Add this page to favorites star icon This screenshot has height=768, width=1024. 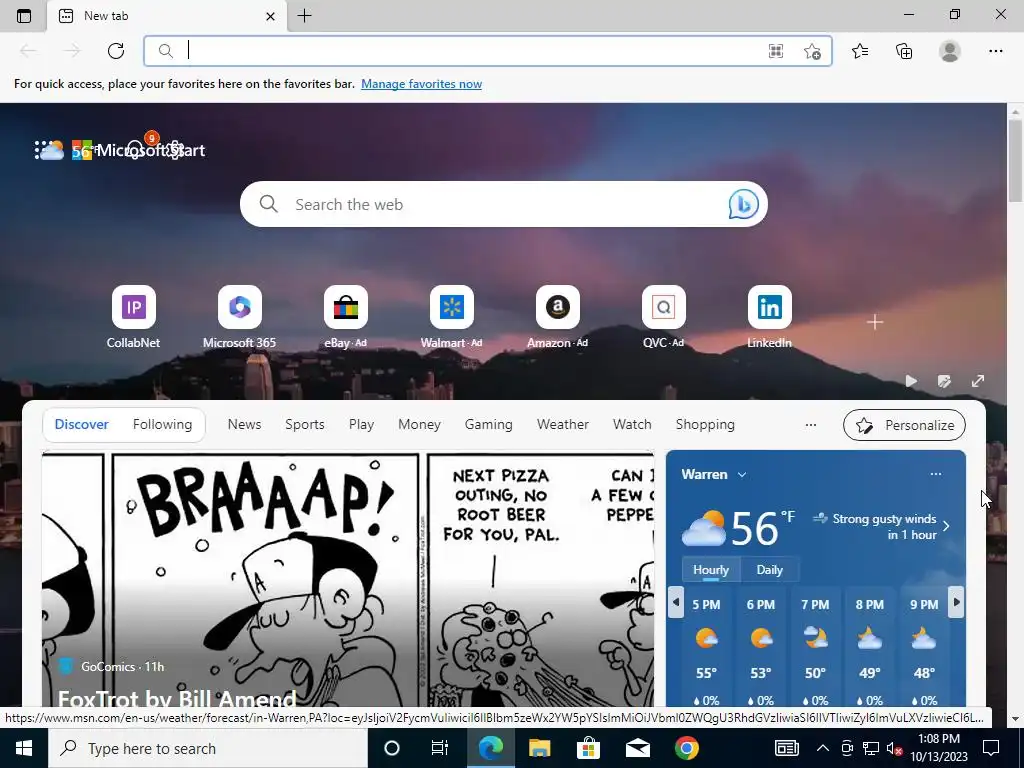point(812,51)
